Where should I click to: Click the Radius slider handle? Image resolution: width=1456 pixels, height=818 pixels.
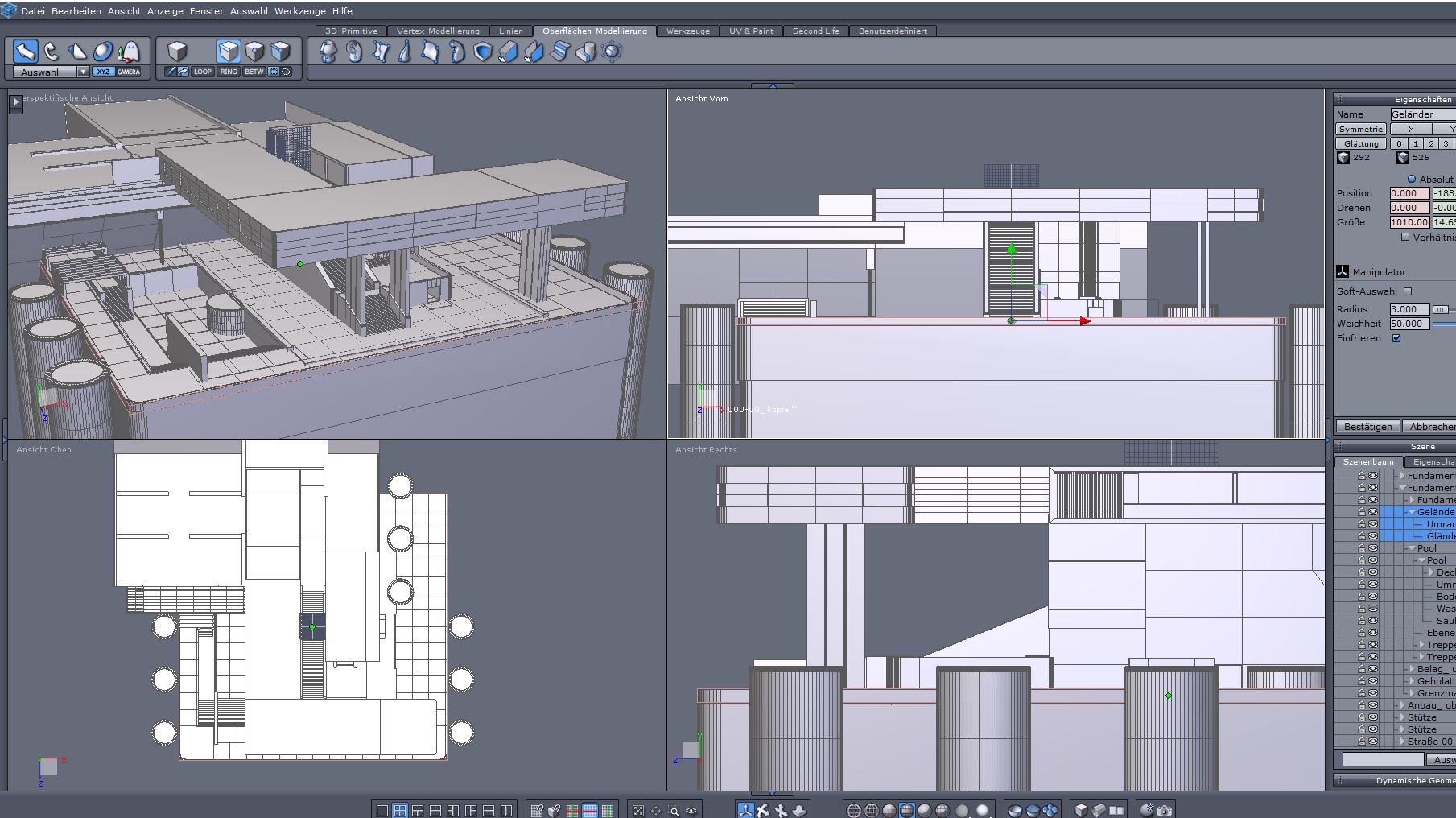(x=1440, y=309)
